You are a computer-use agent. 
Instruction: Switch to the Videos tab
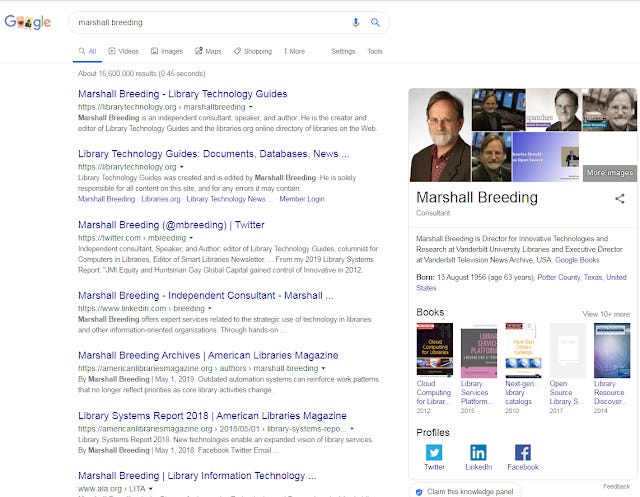coord(124,51)
